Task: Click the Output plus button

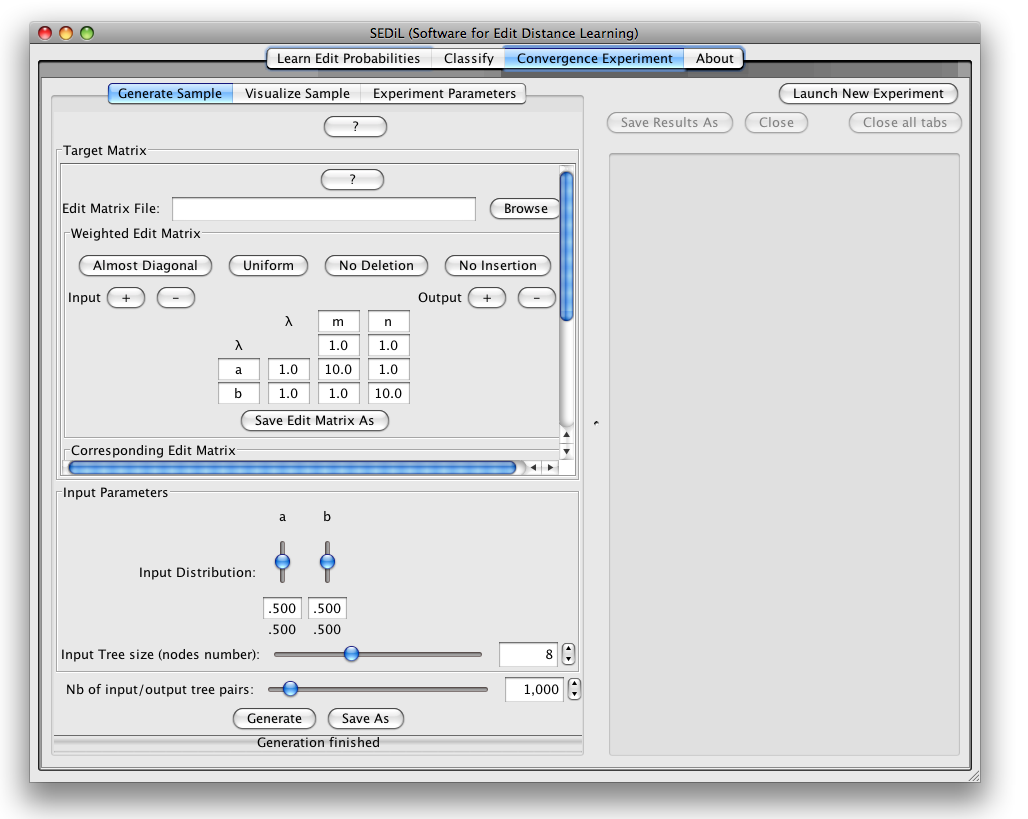Action: [x=487, y=298]
